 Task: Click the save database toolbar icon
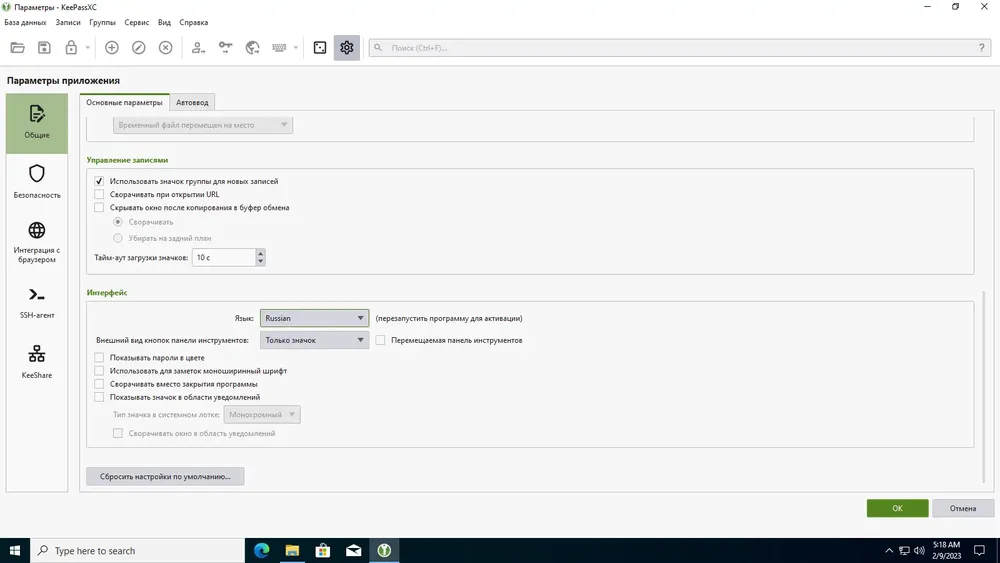click(44, 48)
